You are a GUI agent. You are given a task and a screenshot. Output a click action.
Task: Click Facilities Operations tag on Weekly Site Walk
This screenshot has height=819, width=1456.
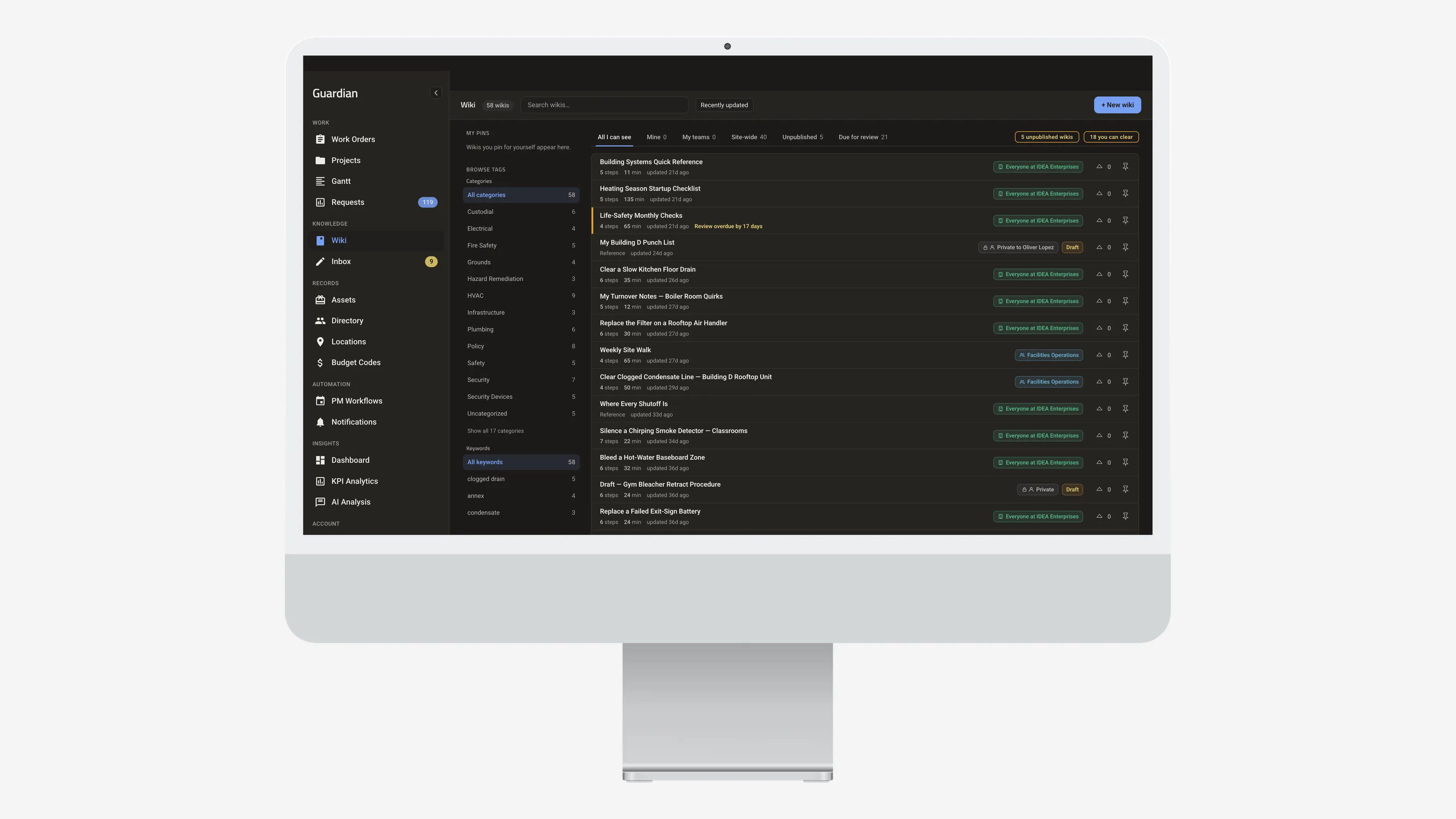tap(1048, 355)
